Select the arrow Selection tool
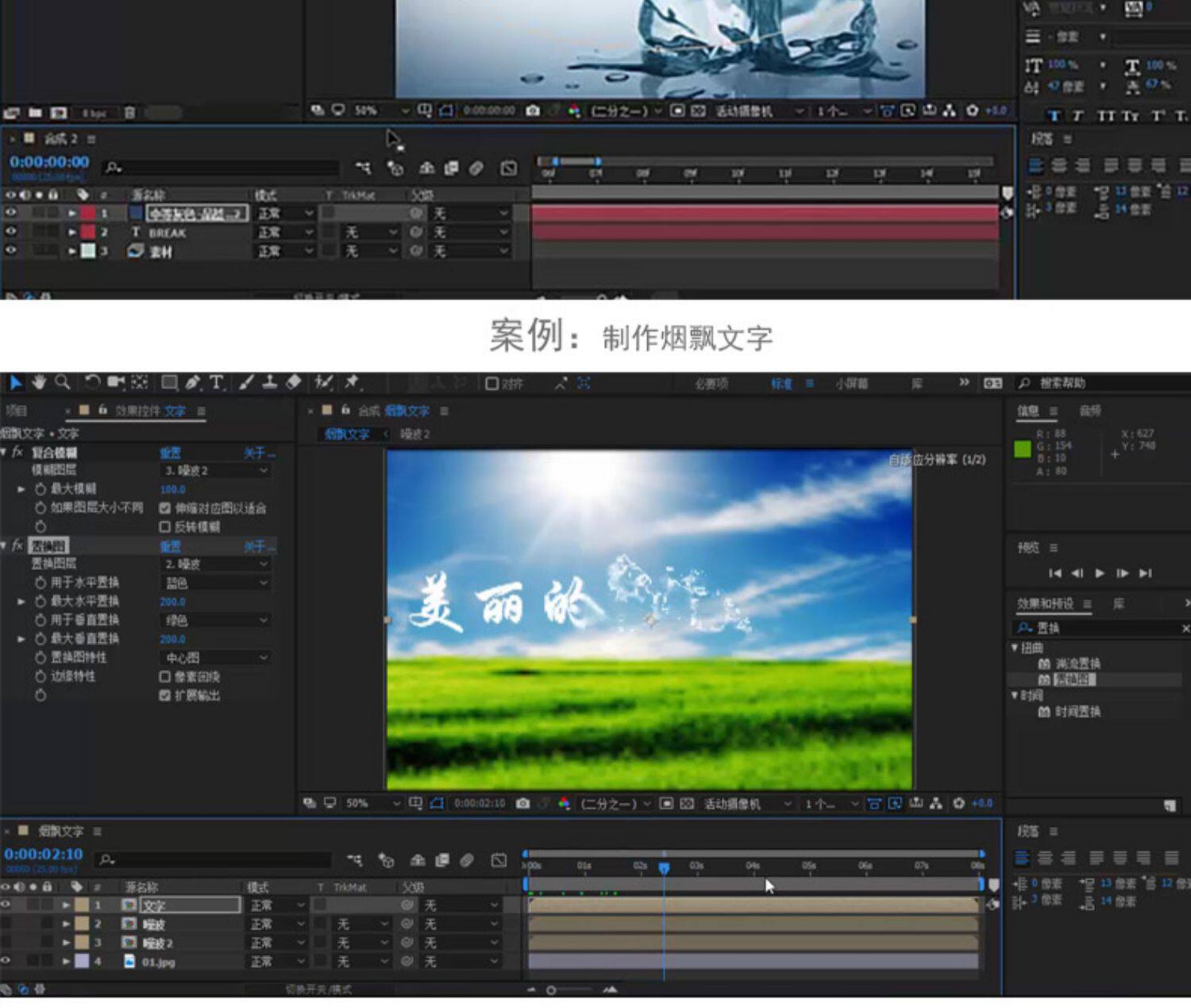The height and width of the screenshot is (1008, 1191). coord(15,383)
